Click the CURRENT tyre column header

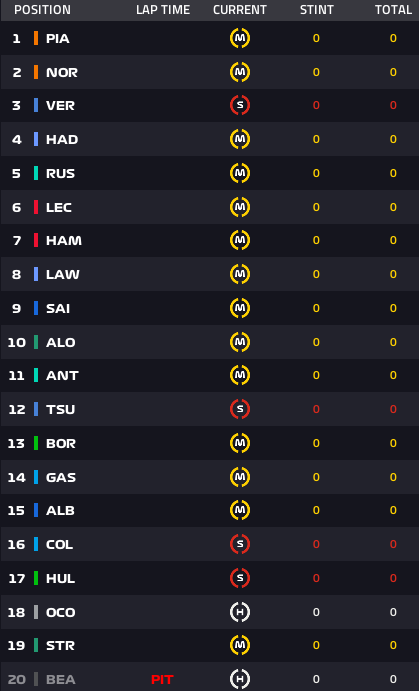pos(240,10)
